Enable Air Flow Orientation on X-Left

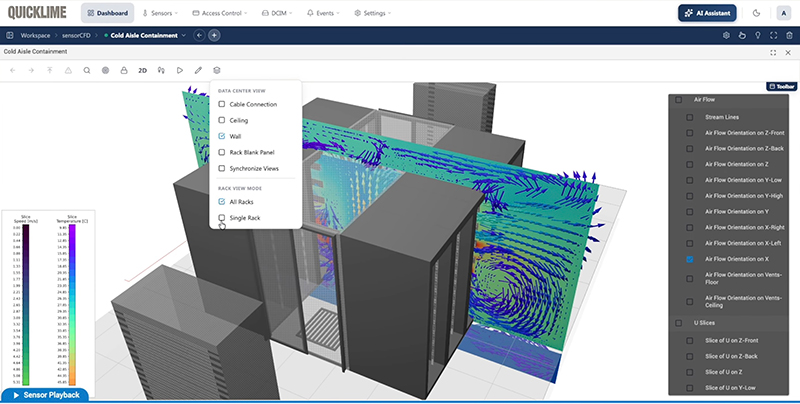click(x=690, y=243)
